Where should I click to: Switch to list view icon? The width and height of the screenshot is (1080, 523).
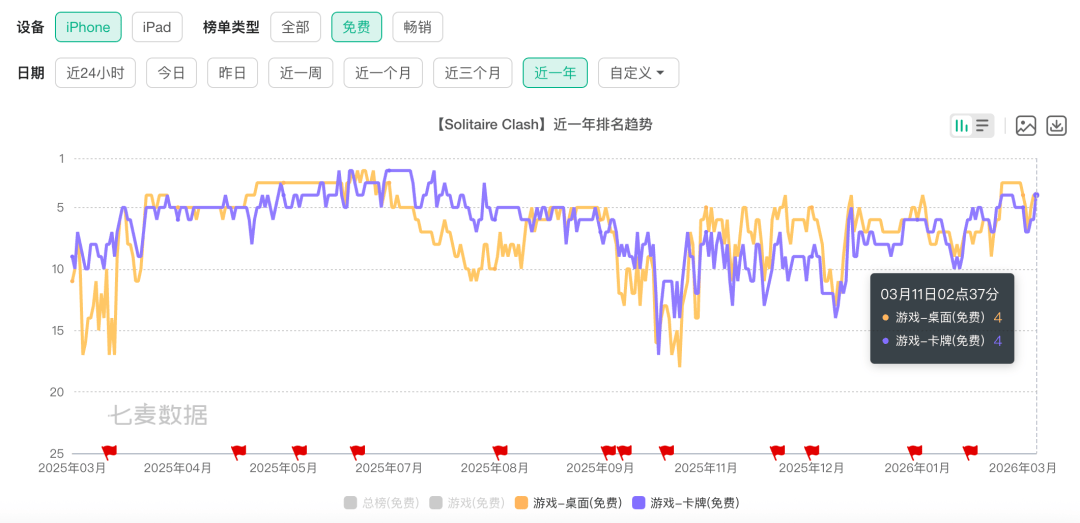coord(983,126)
